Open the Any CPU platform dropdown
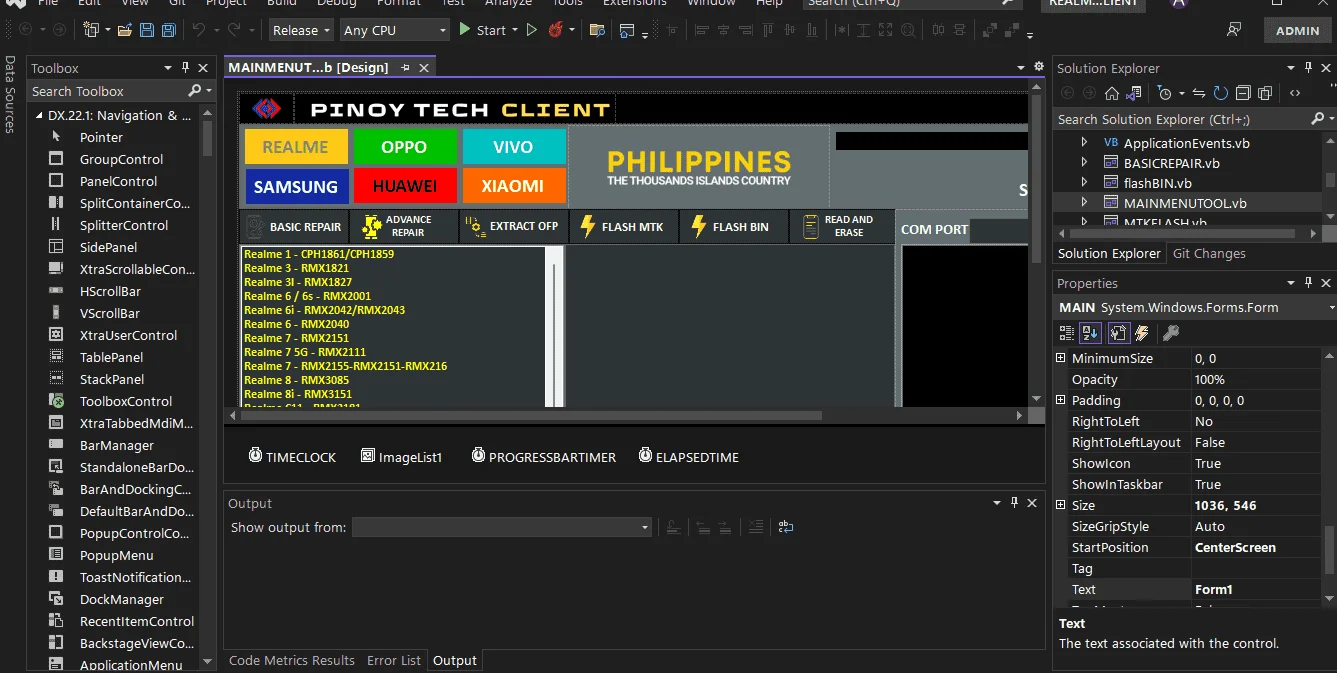Viewport: 1337px width, 673px height. pos(395,30)
